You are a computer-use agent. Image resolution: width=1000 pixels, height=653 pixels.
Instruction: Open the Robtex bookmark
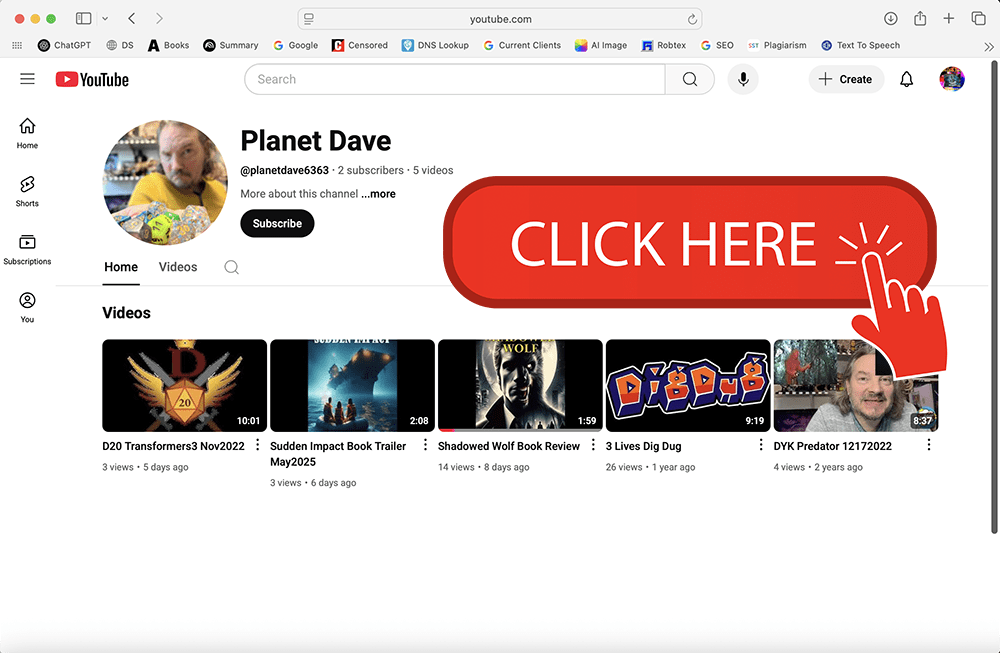click(x=664, y=45)
